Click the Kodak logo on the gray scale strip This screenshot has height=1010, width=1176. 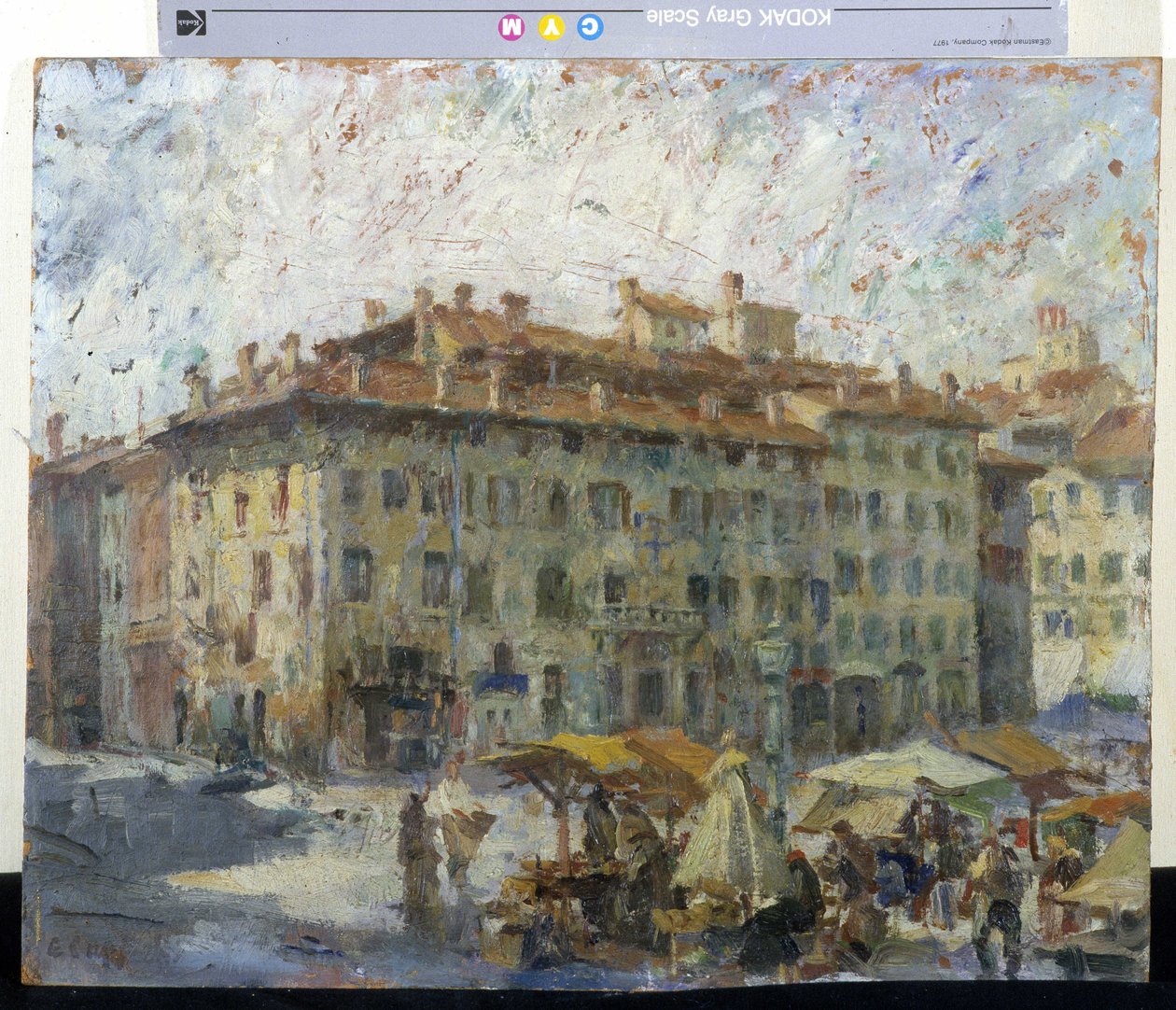pyautogui.click(x=191, y=24)
